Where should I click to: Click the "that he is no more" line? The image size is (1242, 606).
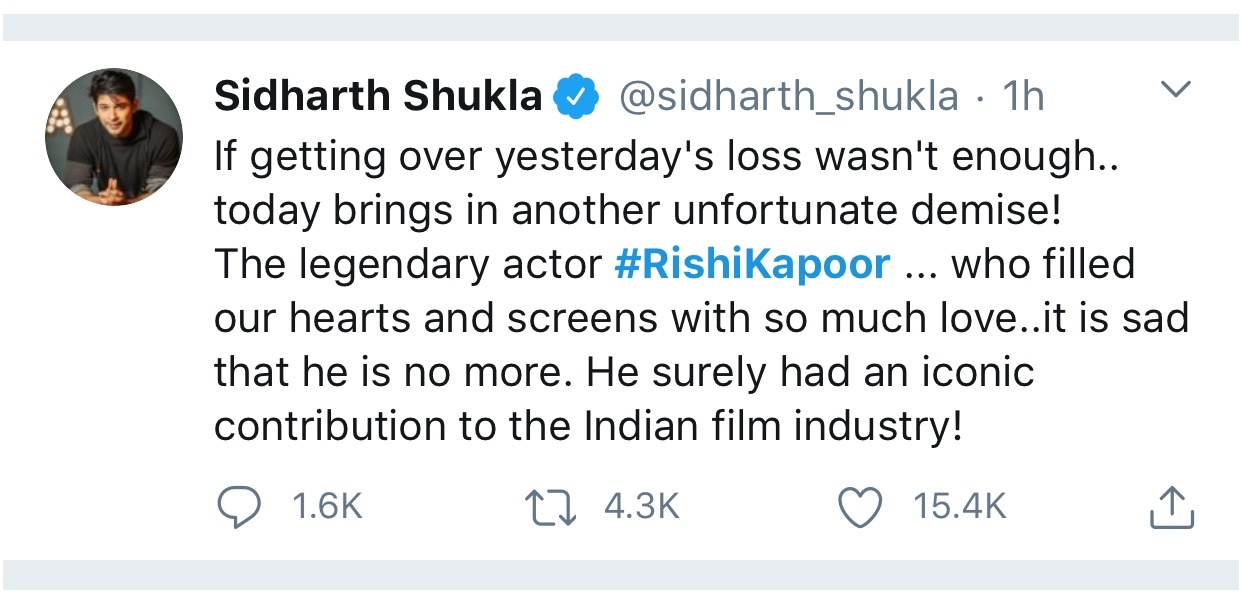(x=625, y=373)
